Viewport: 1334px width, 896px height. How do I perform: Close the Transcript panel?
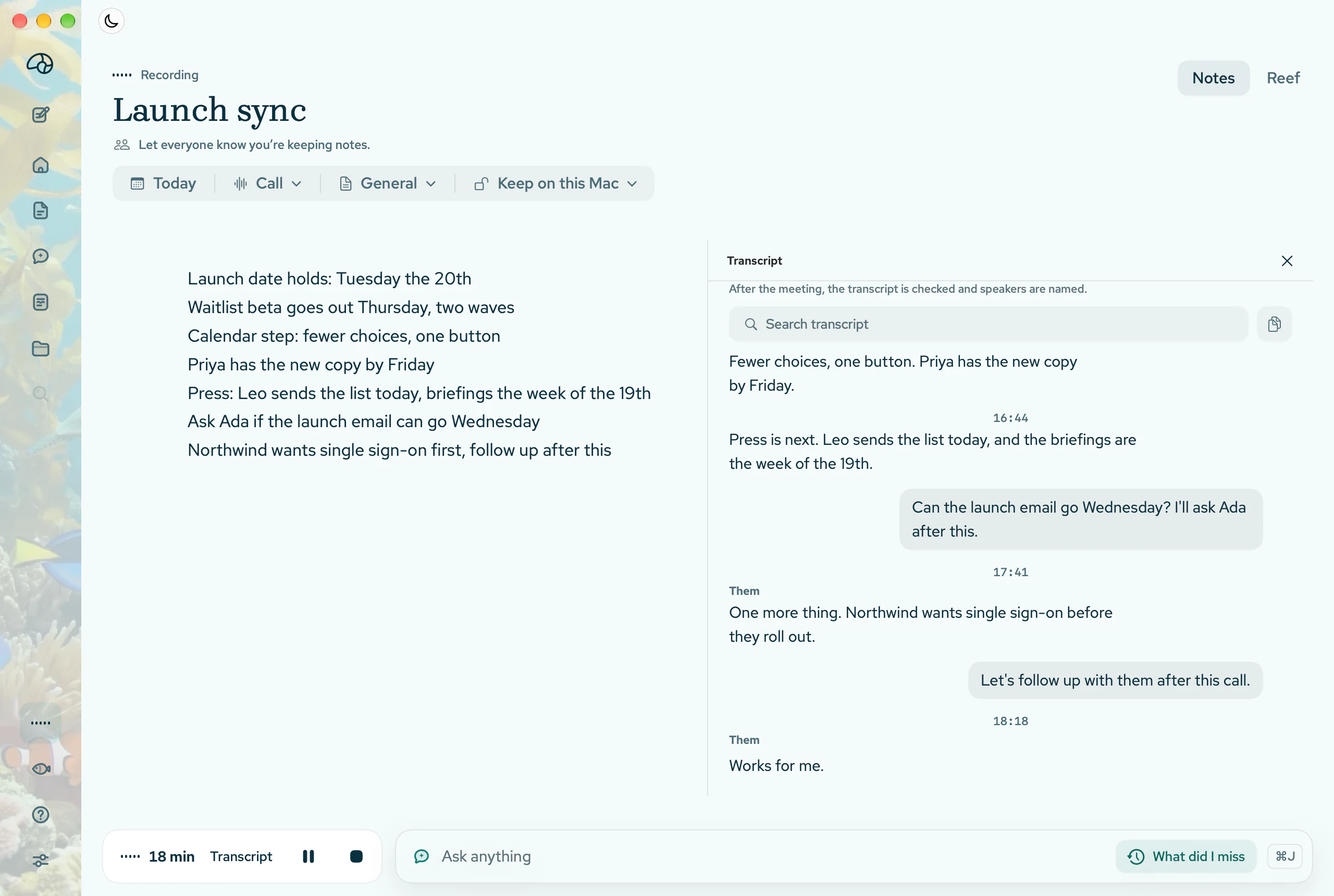click(1287, 261)
